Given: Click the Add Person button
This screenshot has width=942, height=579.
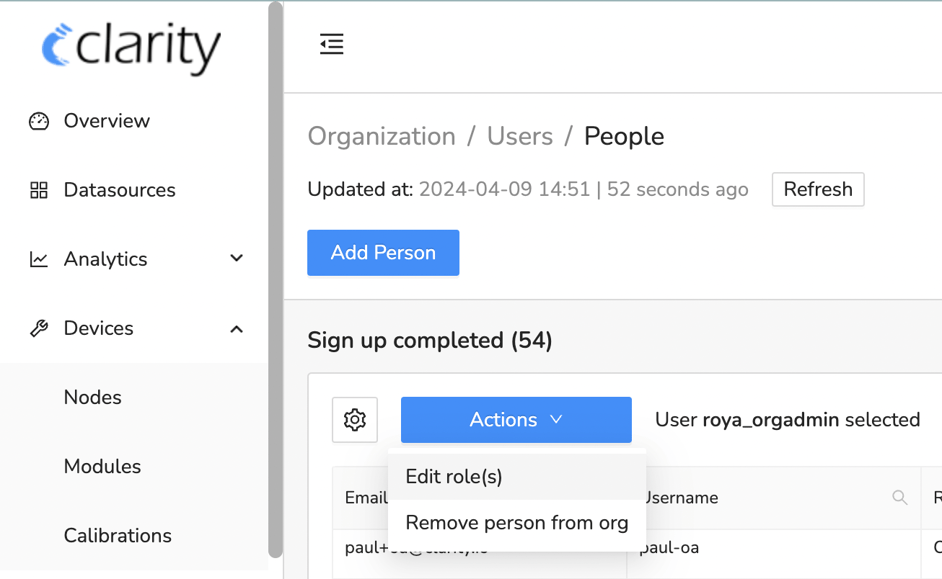Looking at the screenshot, I should tap(383, 252).
